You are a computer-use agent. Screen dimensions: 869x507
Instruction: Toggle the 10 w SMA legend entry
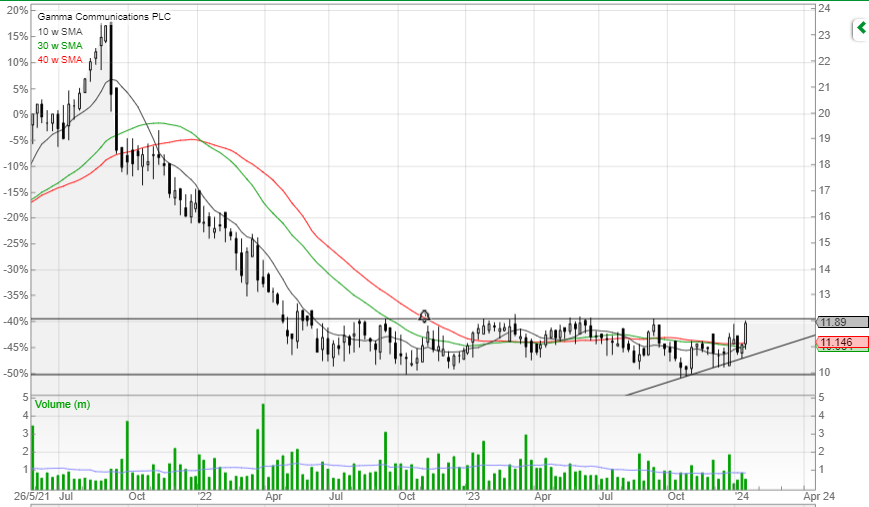pos(60,32)
